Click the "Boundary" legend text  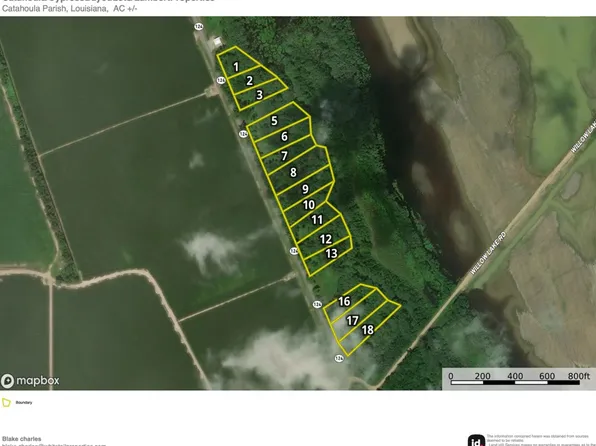24,402
